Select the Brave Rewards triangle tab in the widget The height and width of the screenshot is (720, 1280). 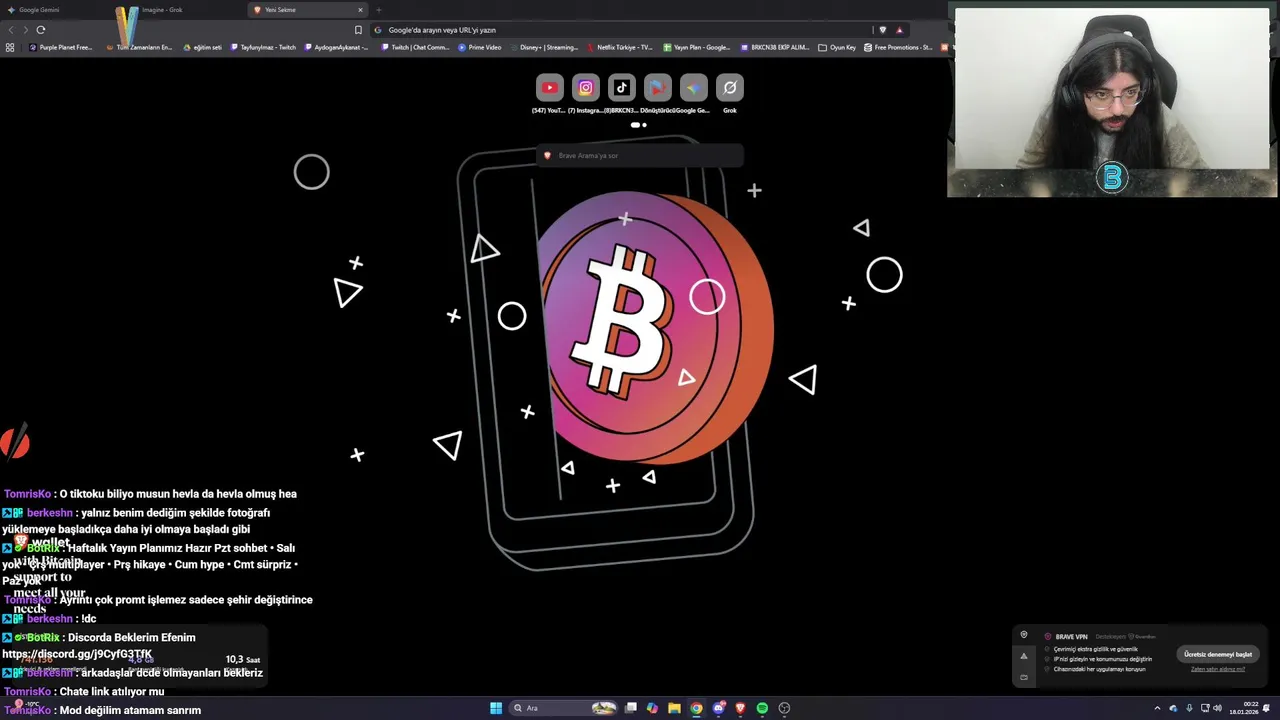click(x=1023, y=656)
